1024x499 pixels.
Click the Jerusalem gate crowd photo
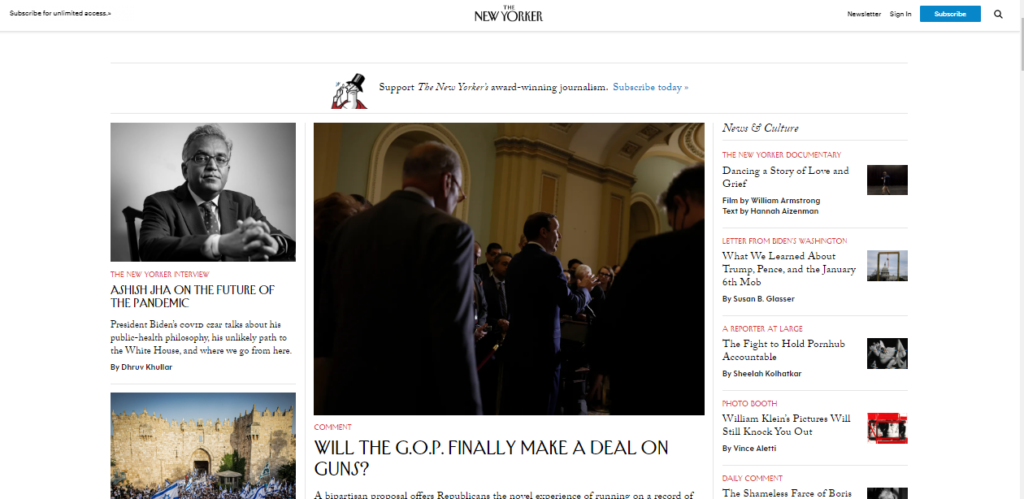point(203,445)
